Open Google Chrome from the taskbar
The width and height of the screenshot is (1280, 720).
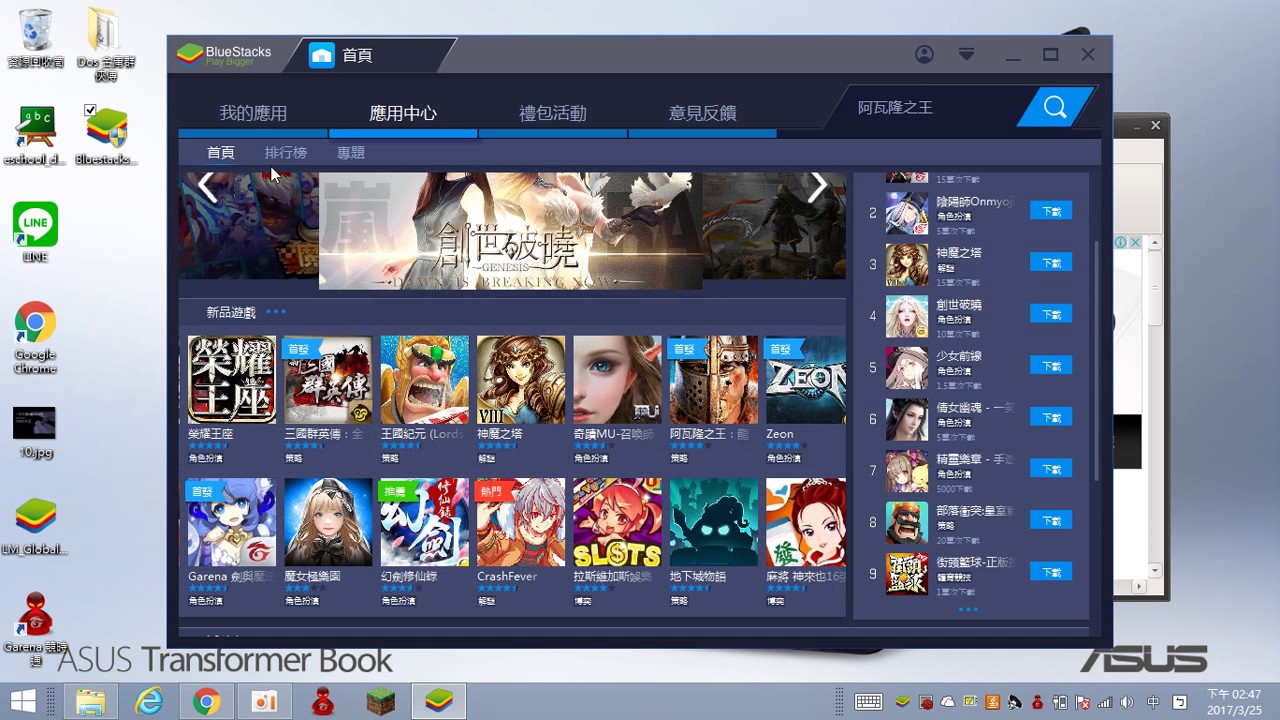(207, 702)
